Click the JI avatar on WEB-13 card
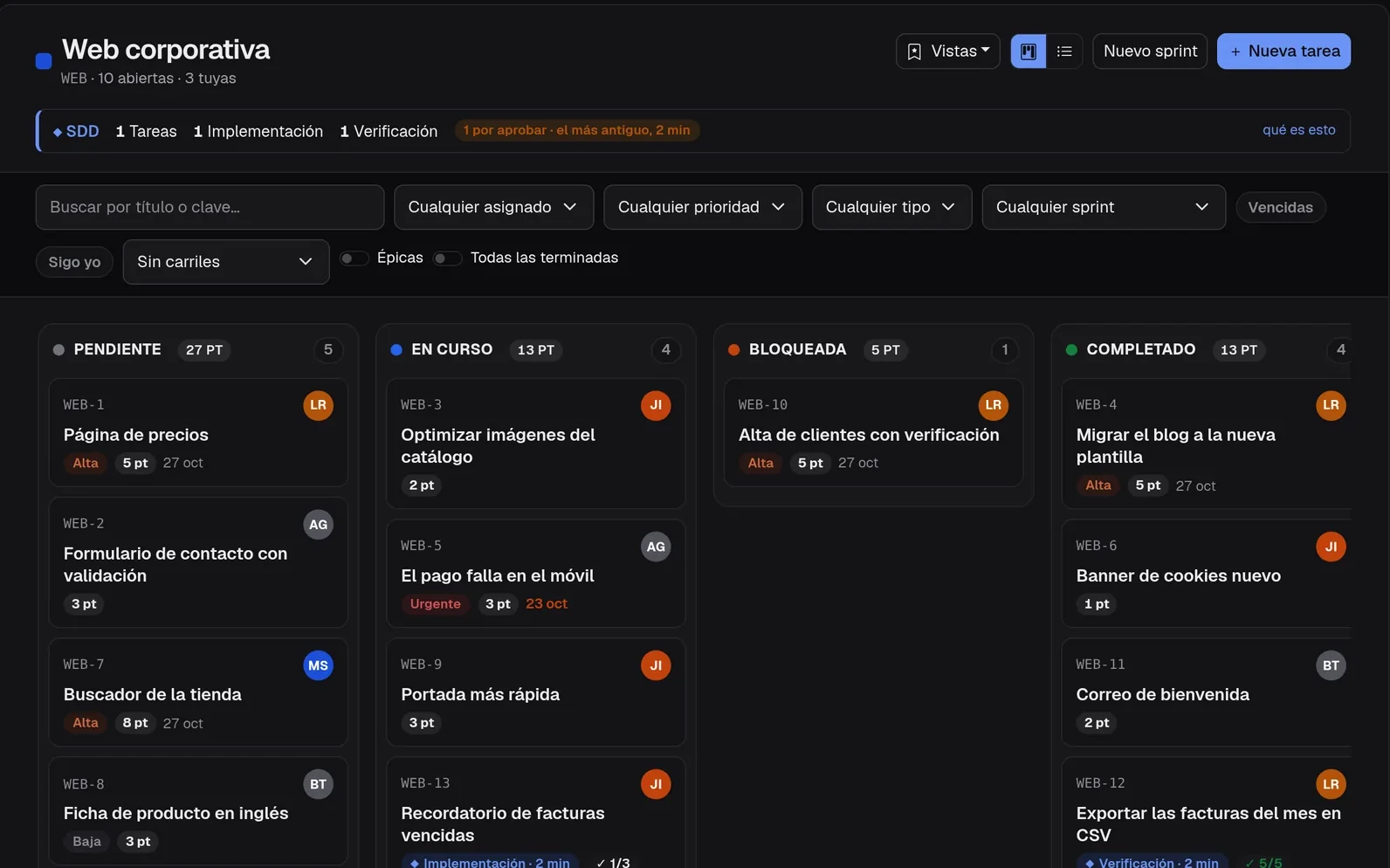This screenshot has height=868, width=1390. pyautogui.click(x=656, y=784)
